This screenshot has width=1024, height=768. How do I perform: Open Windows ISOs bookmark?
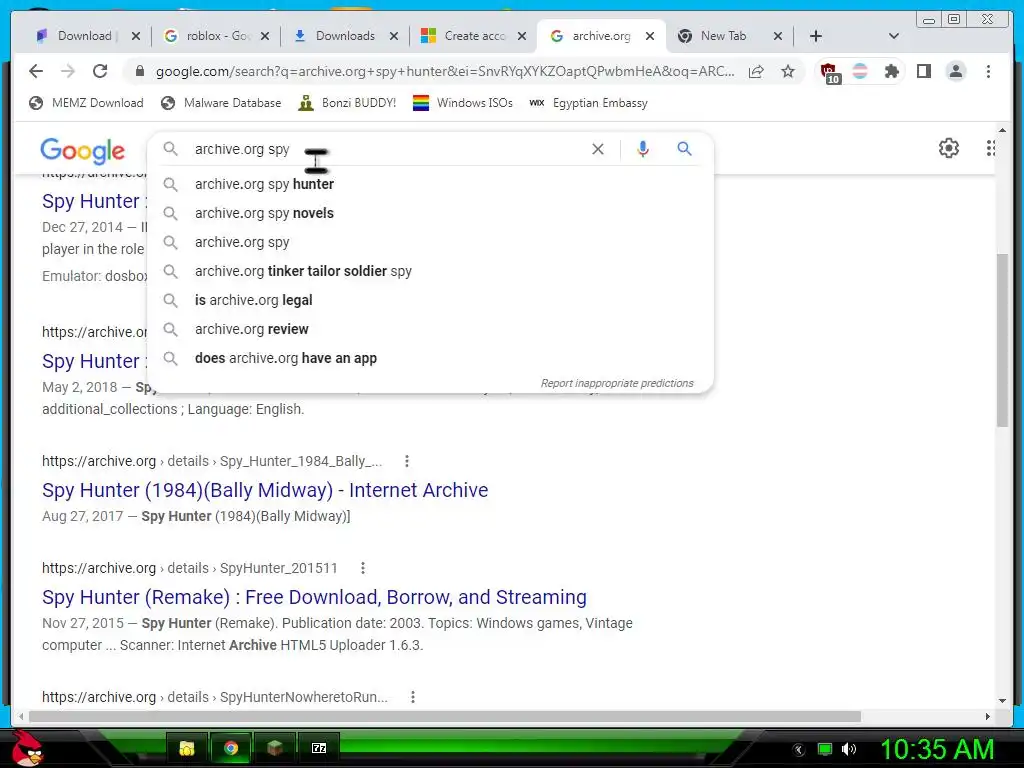463,103
